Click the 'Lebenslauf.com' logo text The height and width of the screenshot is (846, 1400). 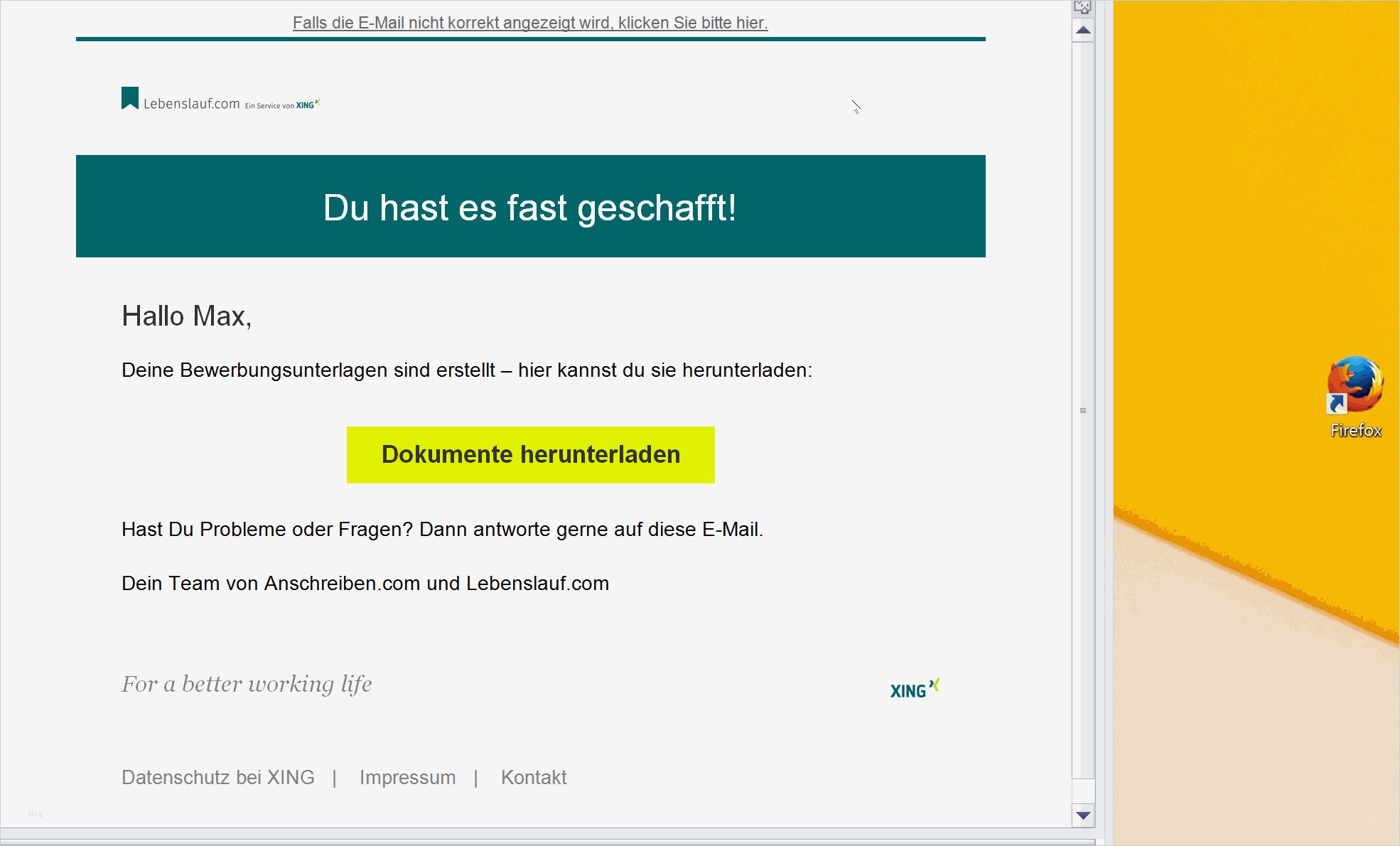(x=191, y=104)
